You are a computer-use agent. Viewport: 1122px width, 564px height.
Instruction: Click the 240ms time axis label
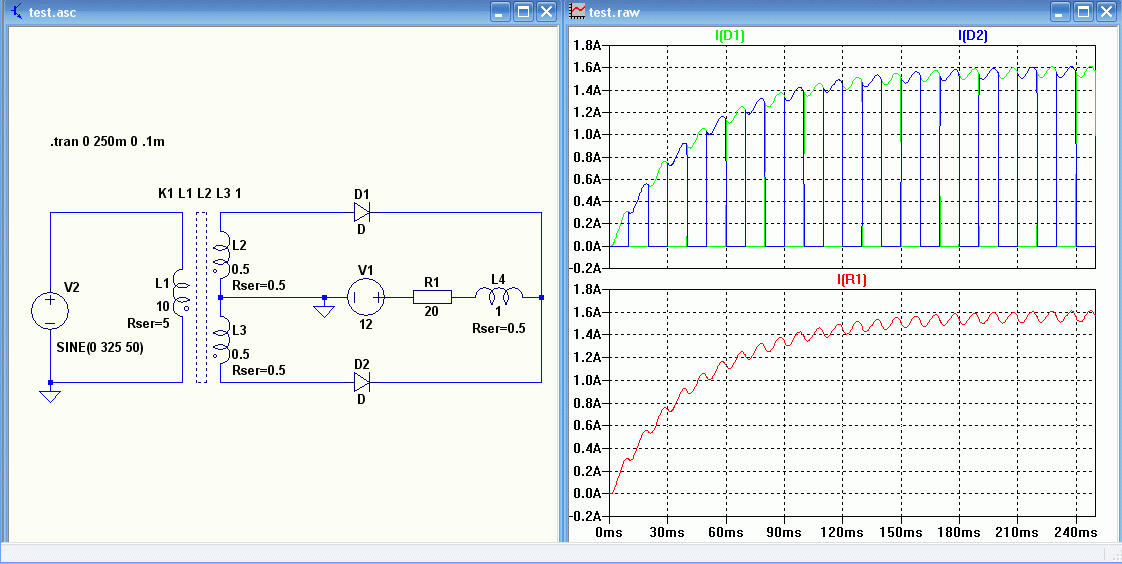click(1076, 533)
